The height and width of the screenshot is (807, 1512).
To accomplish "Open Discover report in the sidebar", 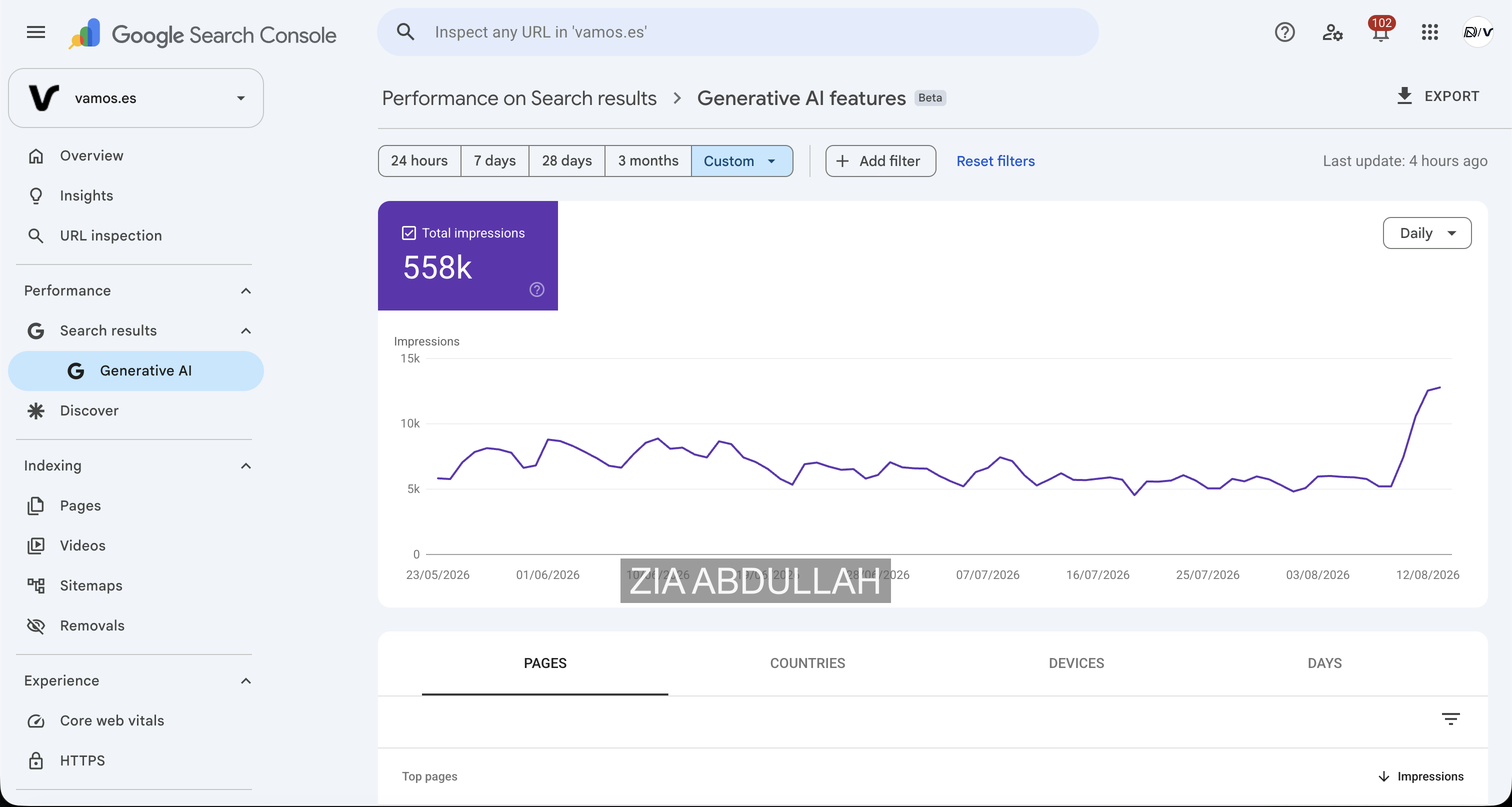I will tap(135, 410).
